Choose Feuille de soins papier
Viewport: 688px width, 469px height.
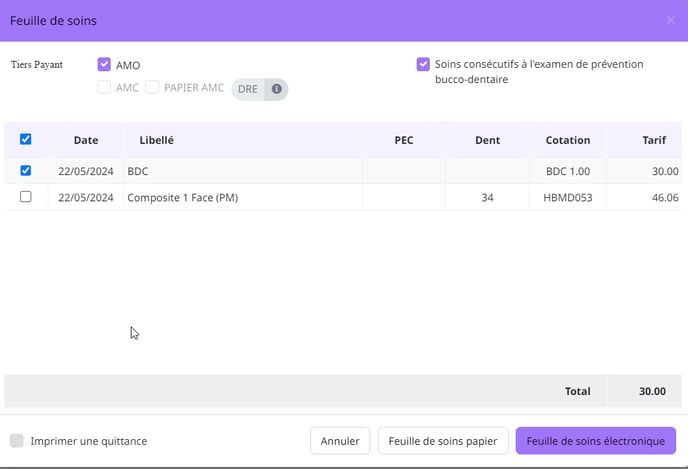[x=443, y=441]
